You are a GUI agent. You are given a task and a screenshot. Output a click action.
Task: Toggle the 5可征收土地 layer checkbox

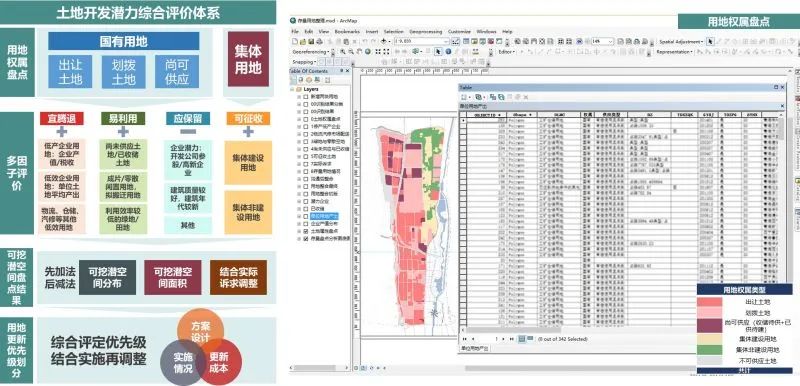point(306,157)
